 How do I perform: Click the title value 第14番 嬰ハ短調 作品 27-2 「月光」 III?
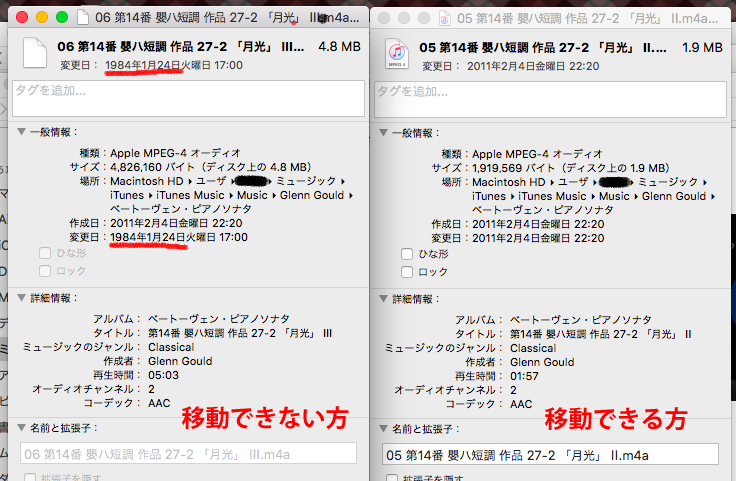240,333
